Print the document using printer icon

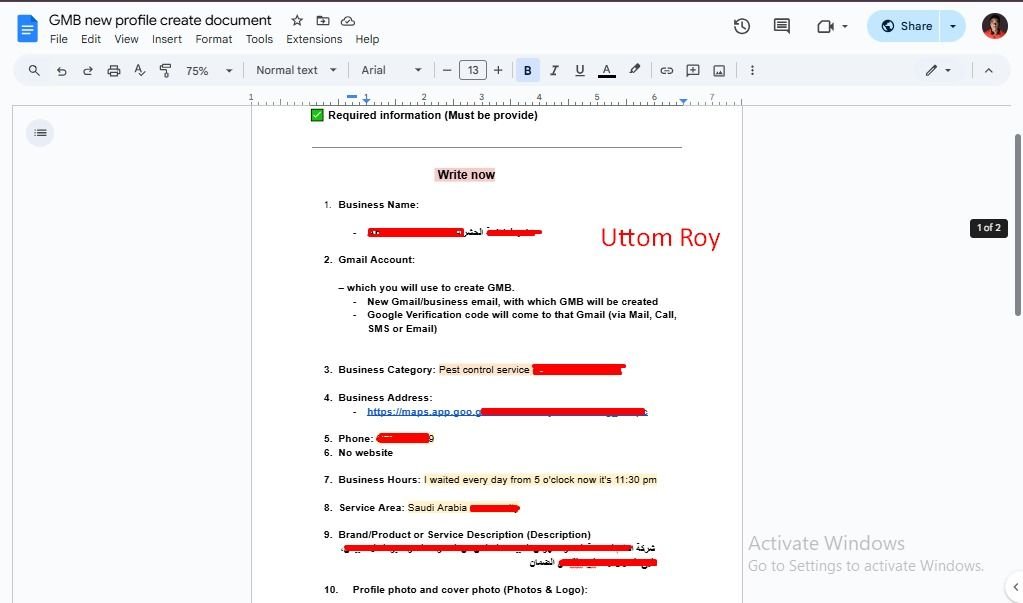point(114,71)
